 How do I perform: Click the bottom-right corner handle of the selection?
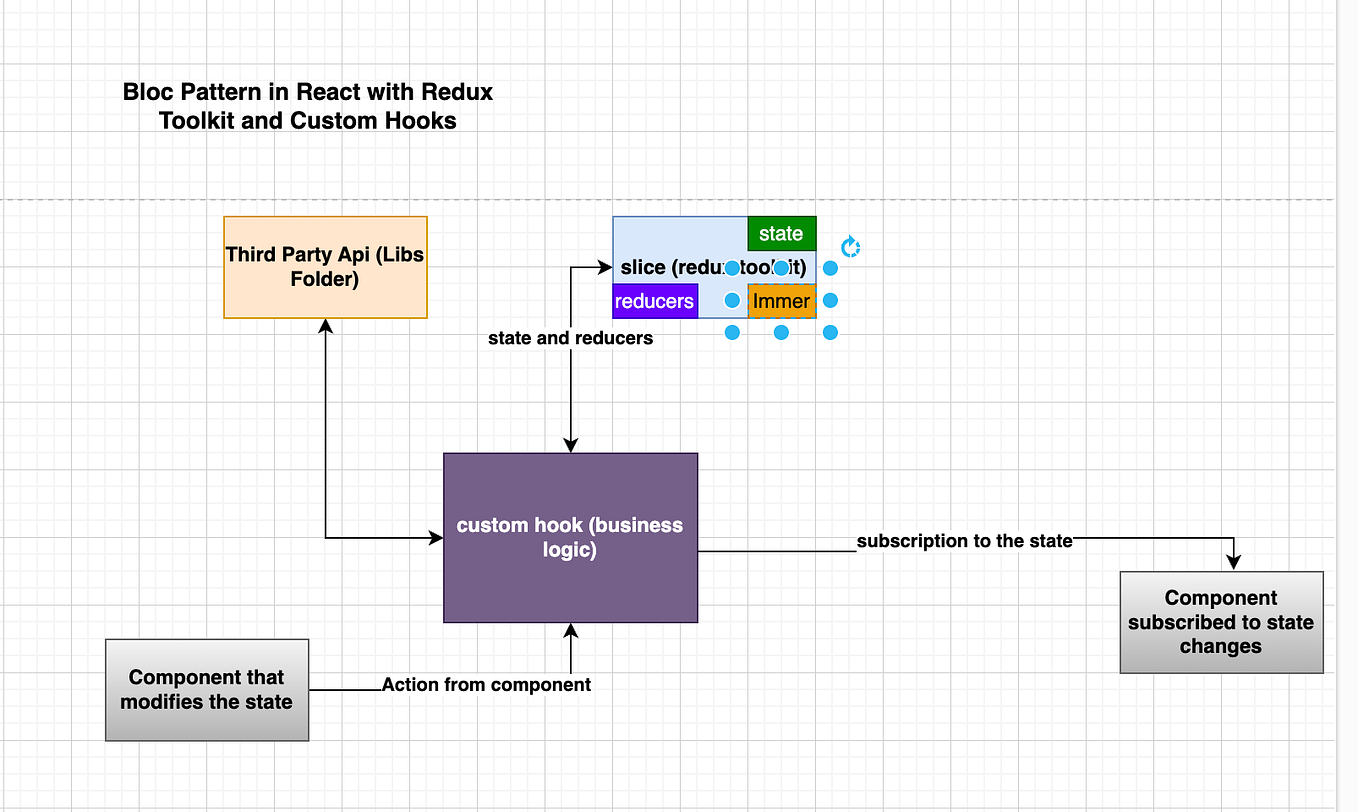click(x=830, y=332)
